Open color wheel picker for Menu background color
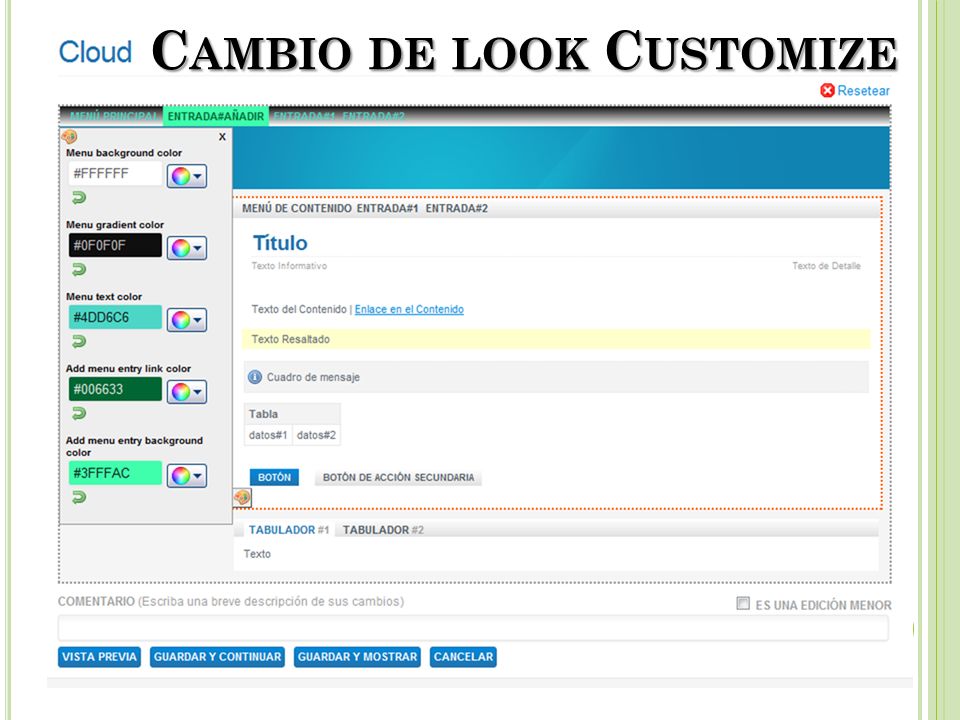The width and height of the screenshot is (960, 720). pyautogui.click(x=187, y=176)
